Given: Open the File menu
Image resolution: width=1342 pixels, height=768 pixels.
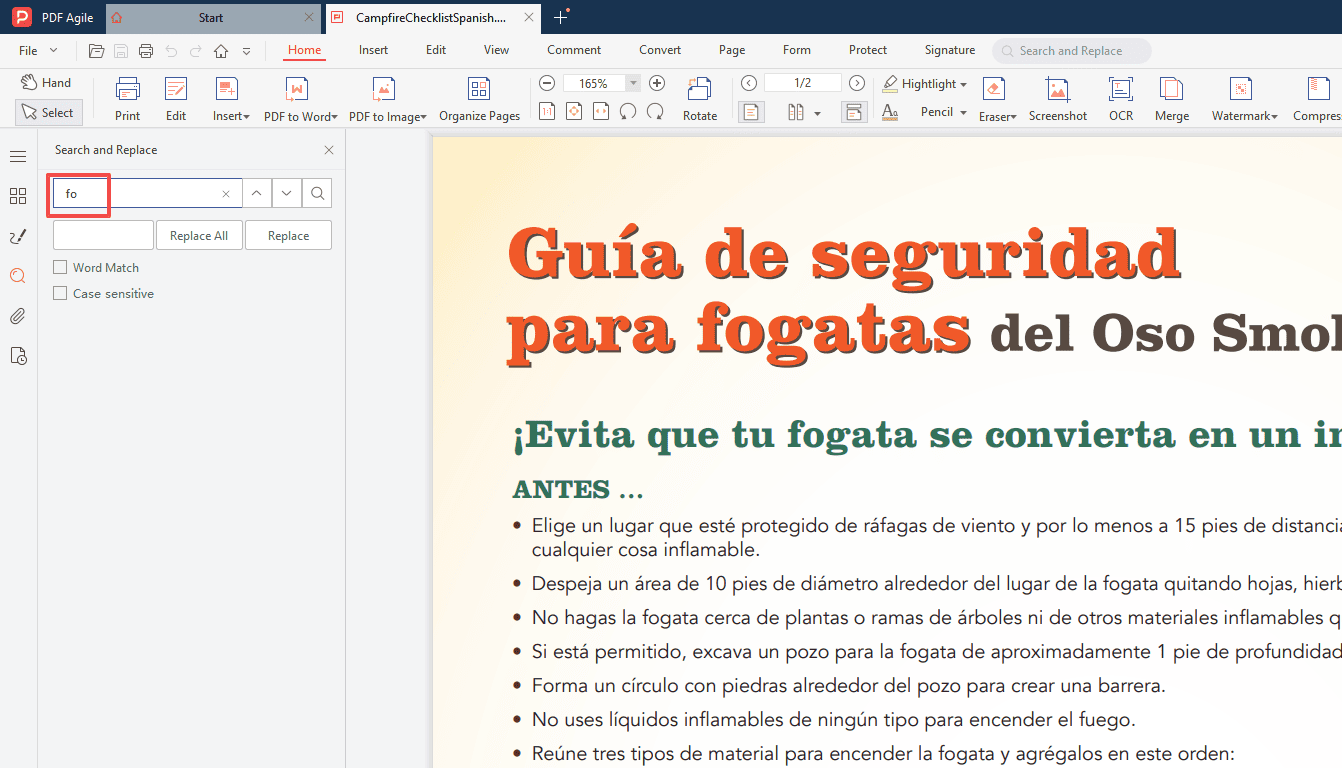Looking at the screenshot, I should click(x=26, y=49).
